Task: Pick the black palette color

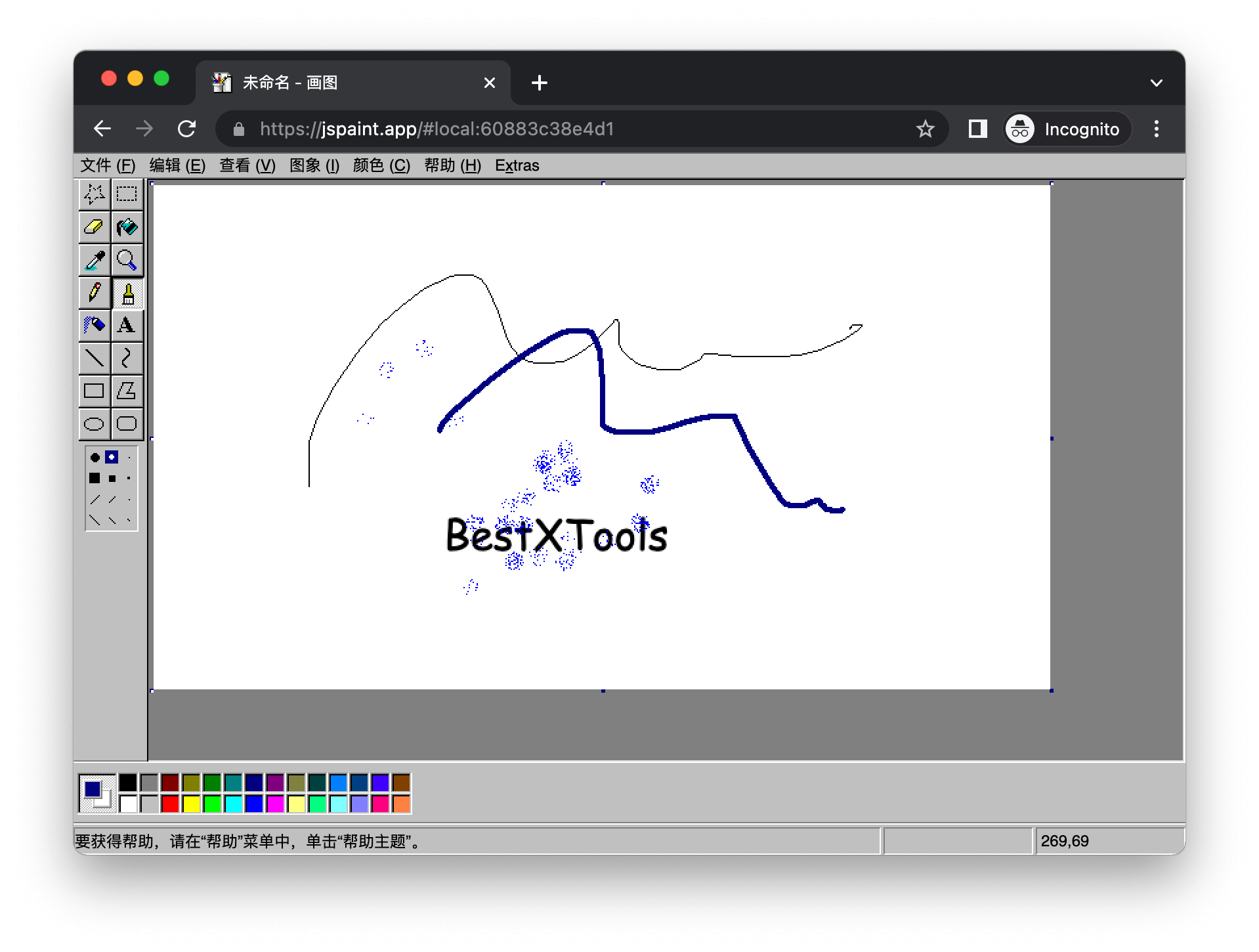Action: (129, 783)
